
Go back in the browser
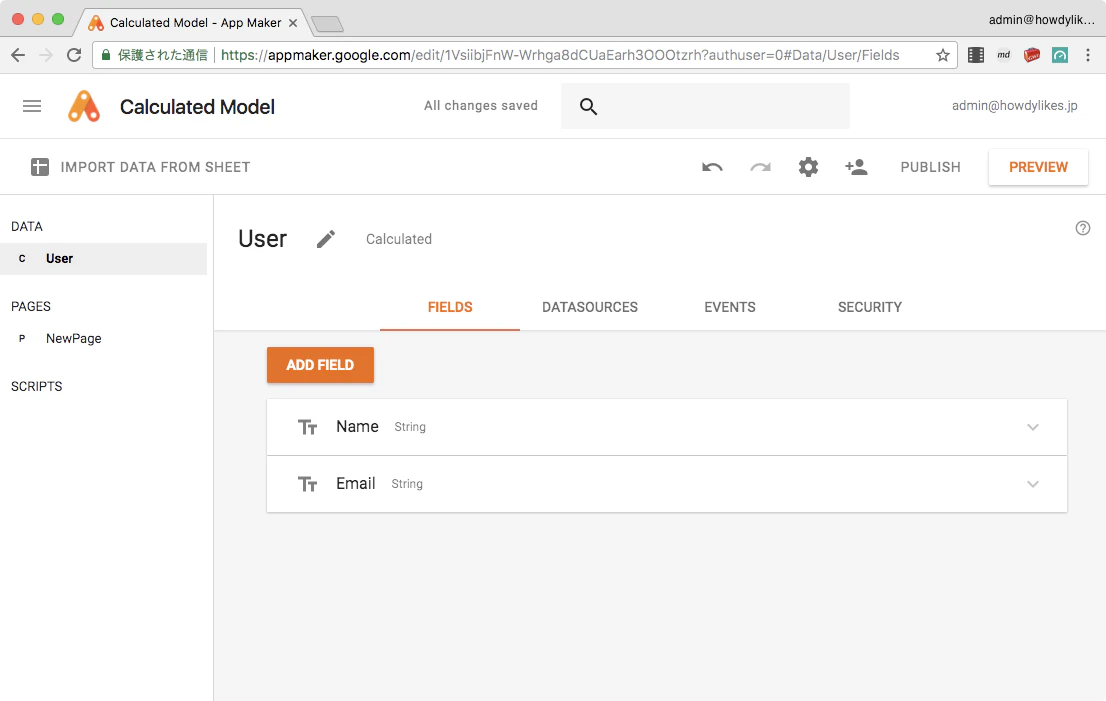click(x=18, y=55)
